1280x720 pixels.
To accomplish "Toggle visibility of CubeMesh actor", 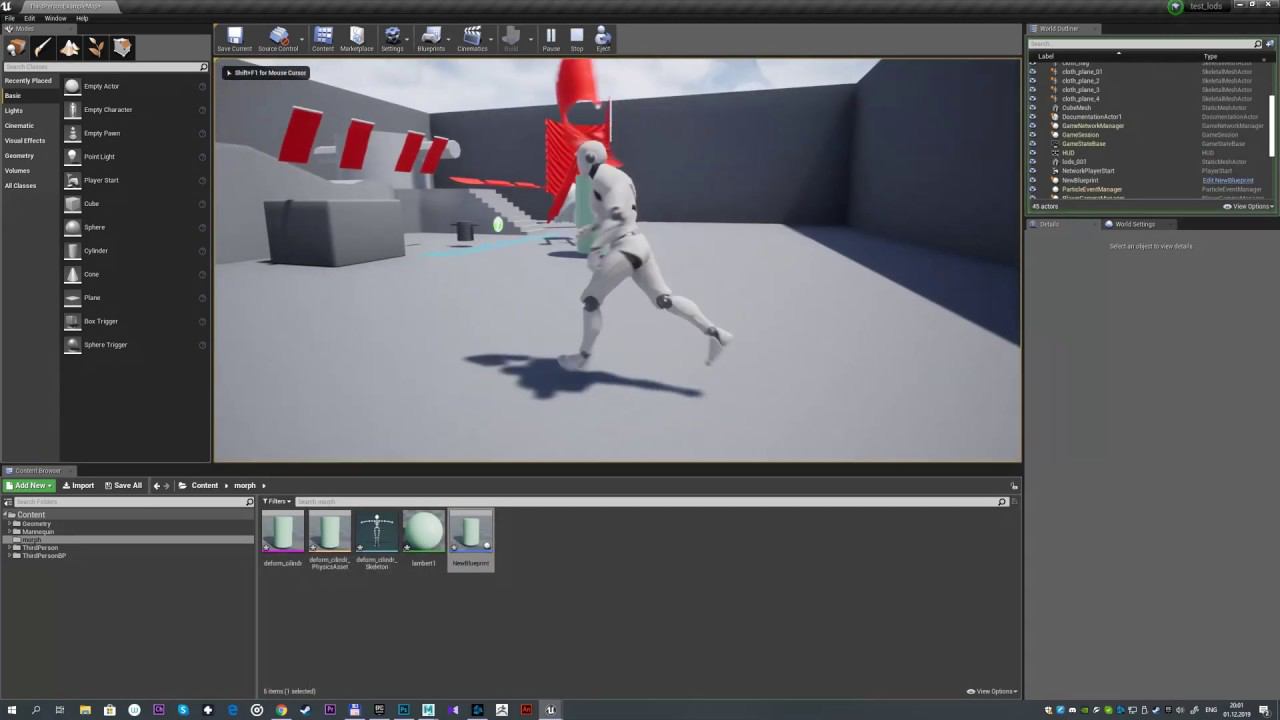I will click(1033, 108).
